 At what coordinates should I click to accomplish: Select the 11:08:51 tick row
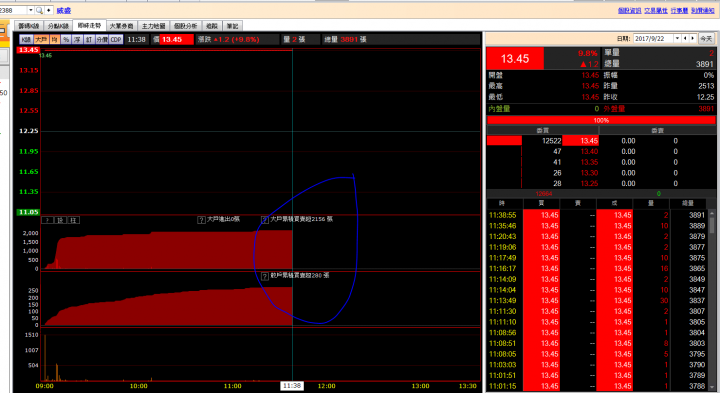coord(597,343)
